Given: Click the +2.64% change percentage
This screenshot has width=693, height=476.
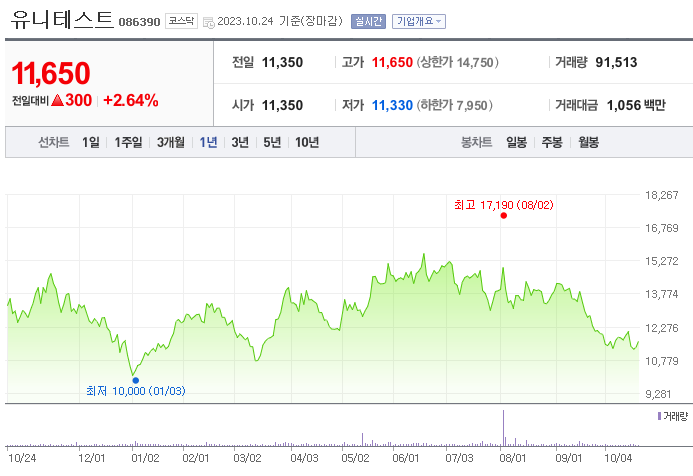Looking at the screenshot, I should (131, 100).
